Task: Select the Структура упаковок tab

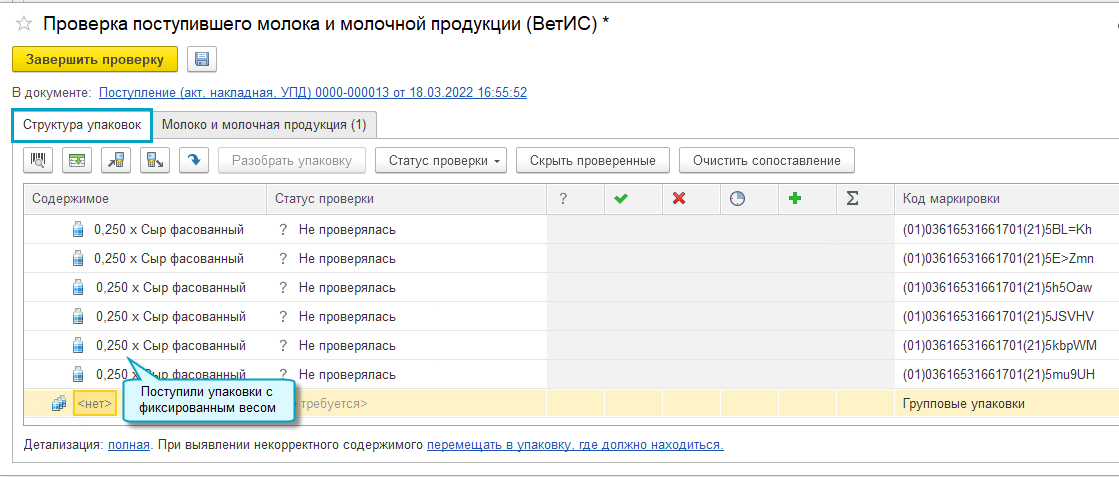Action: coord(82,125)
